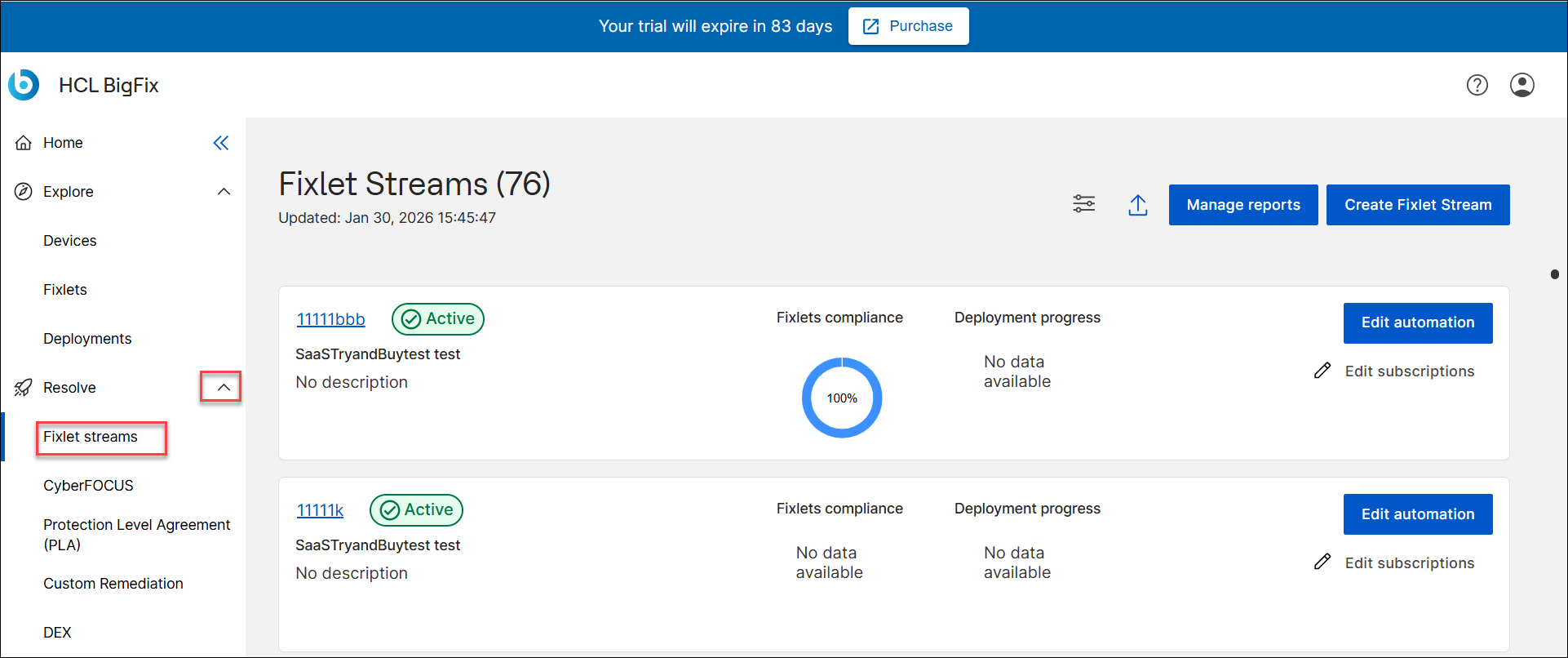This screenshot has width=1568, height=658.
Task: Open Protection Level Agreement (PLA)
Action: [136, 535]
